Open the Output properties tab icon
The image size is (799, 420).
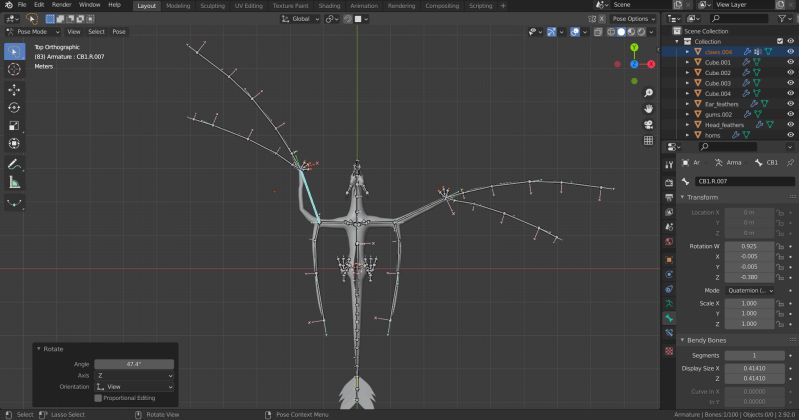pyautogui.click(x=669, y=197)
